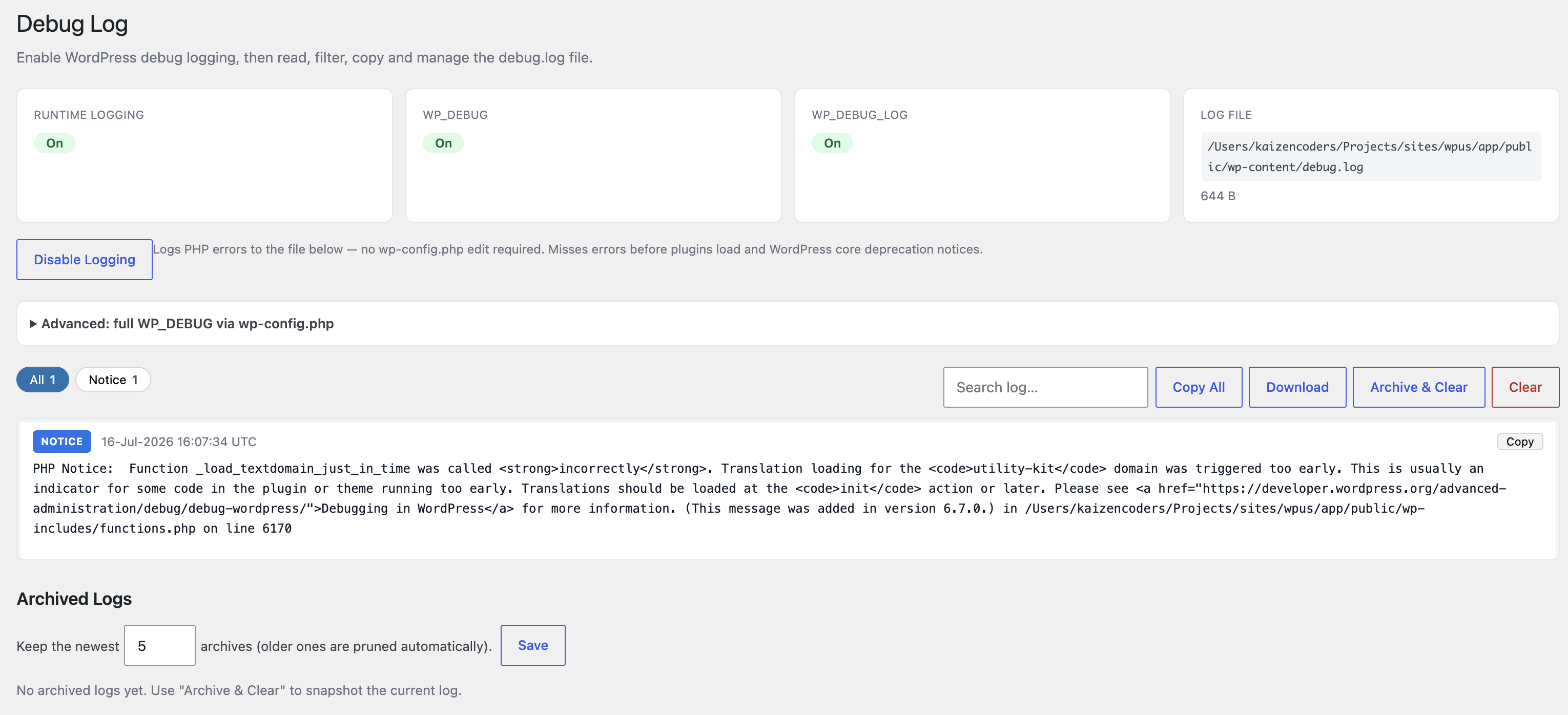Filter log by Notice 1
Viewport: 1568px width, 715px height.
click(113, 380)
